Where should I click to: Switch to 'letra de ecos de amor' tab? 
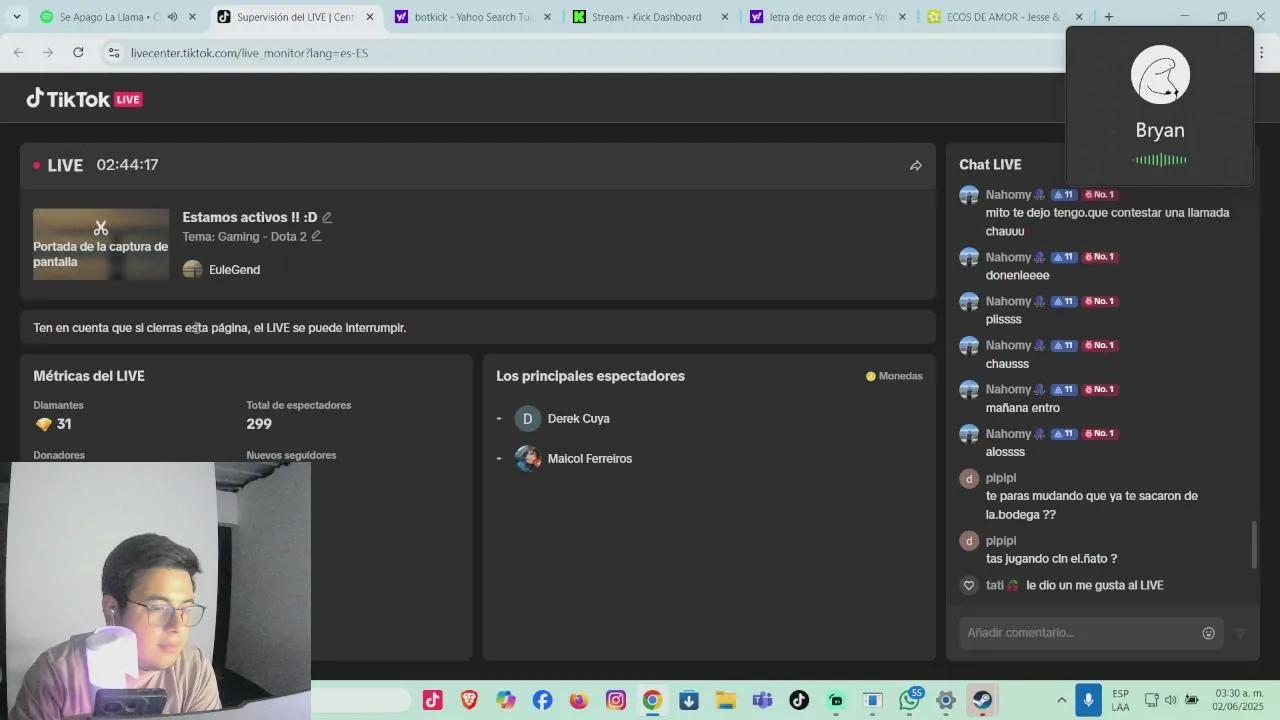click(x=825, y=17)
